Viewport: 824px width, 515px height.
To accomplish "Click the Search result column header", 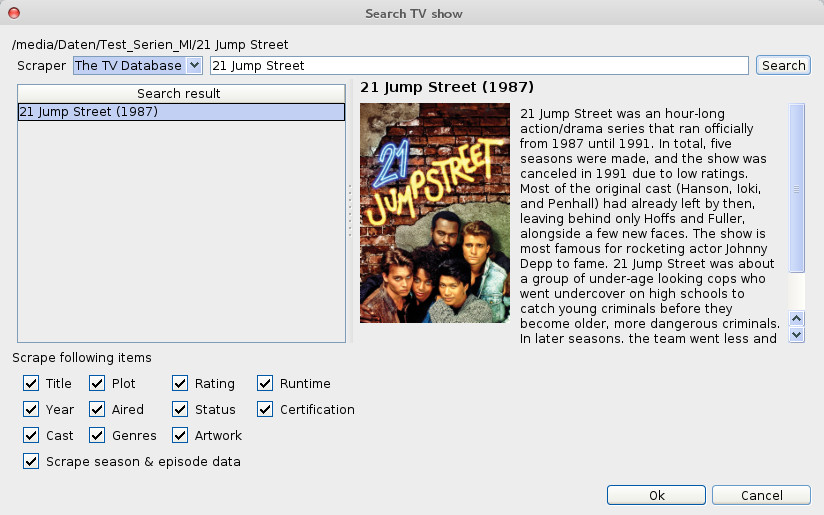I will pyautogui.click(x=181, y=94).
